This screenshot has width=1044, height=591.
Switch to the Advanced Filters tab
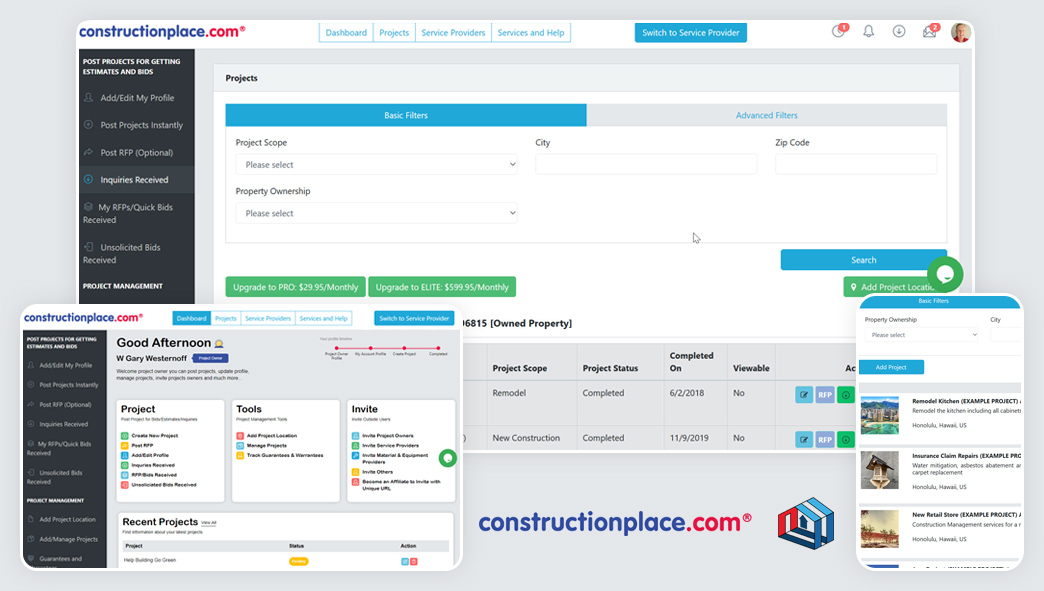pos(766,115)
